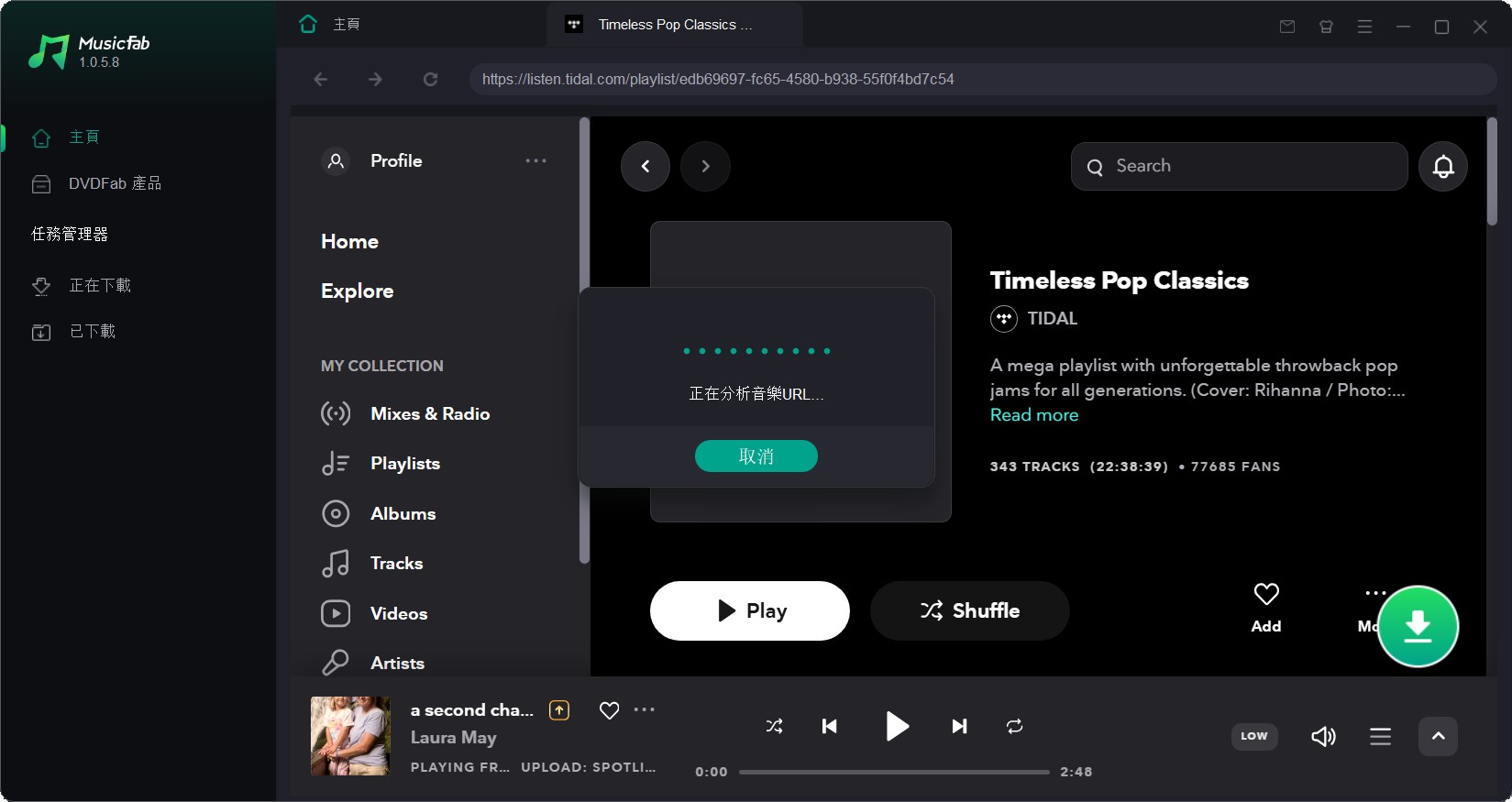Open the mail icon in title bar
The image size is (1512, 802).
(x=1287, y=27)
